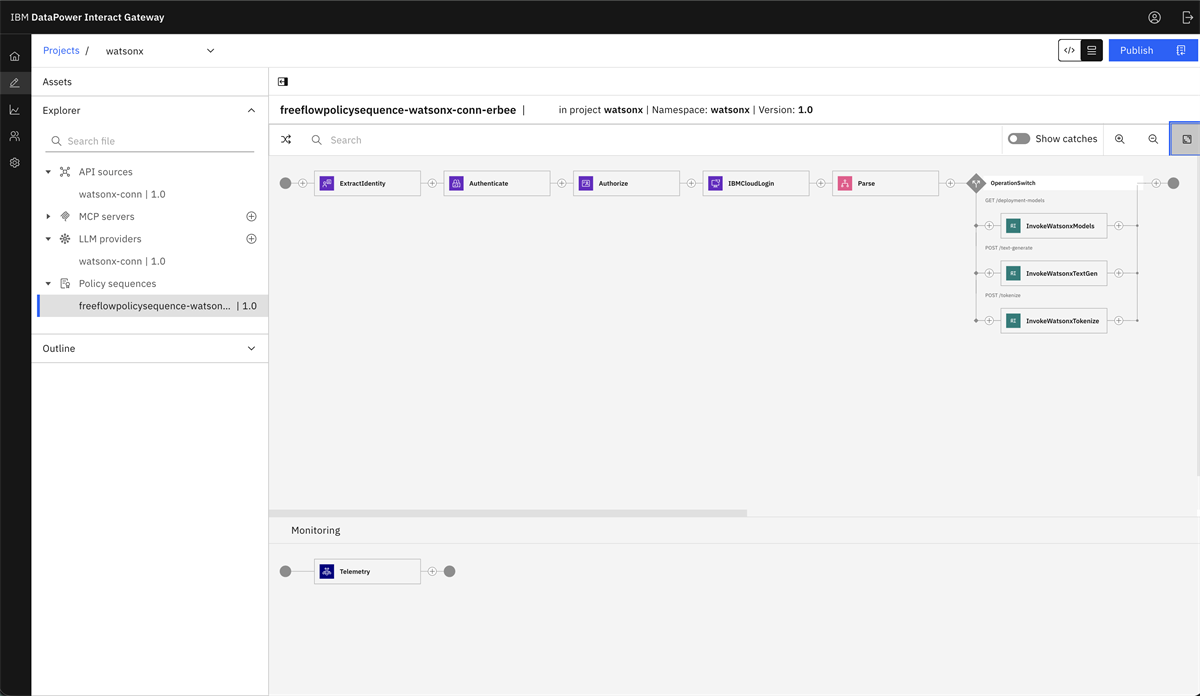Screen dimensions: 1200x696
Task: Click plus connector between Authorize and IBMCloudLogin
Action: click(x=691, y=183)
